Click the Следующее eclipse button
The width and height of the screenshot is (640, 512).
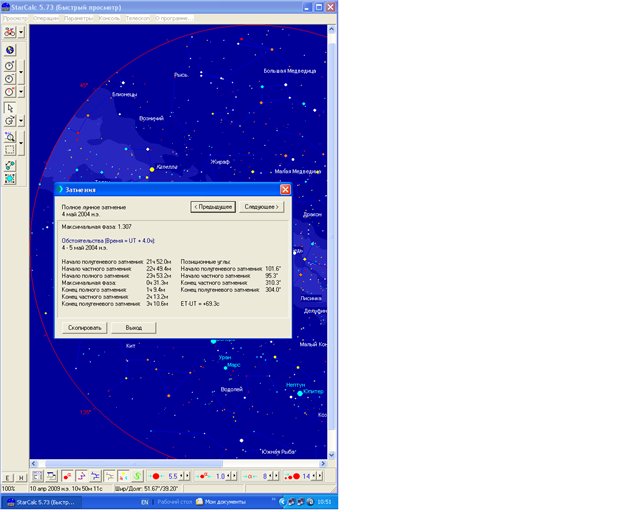tap(262, 207)
